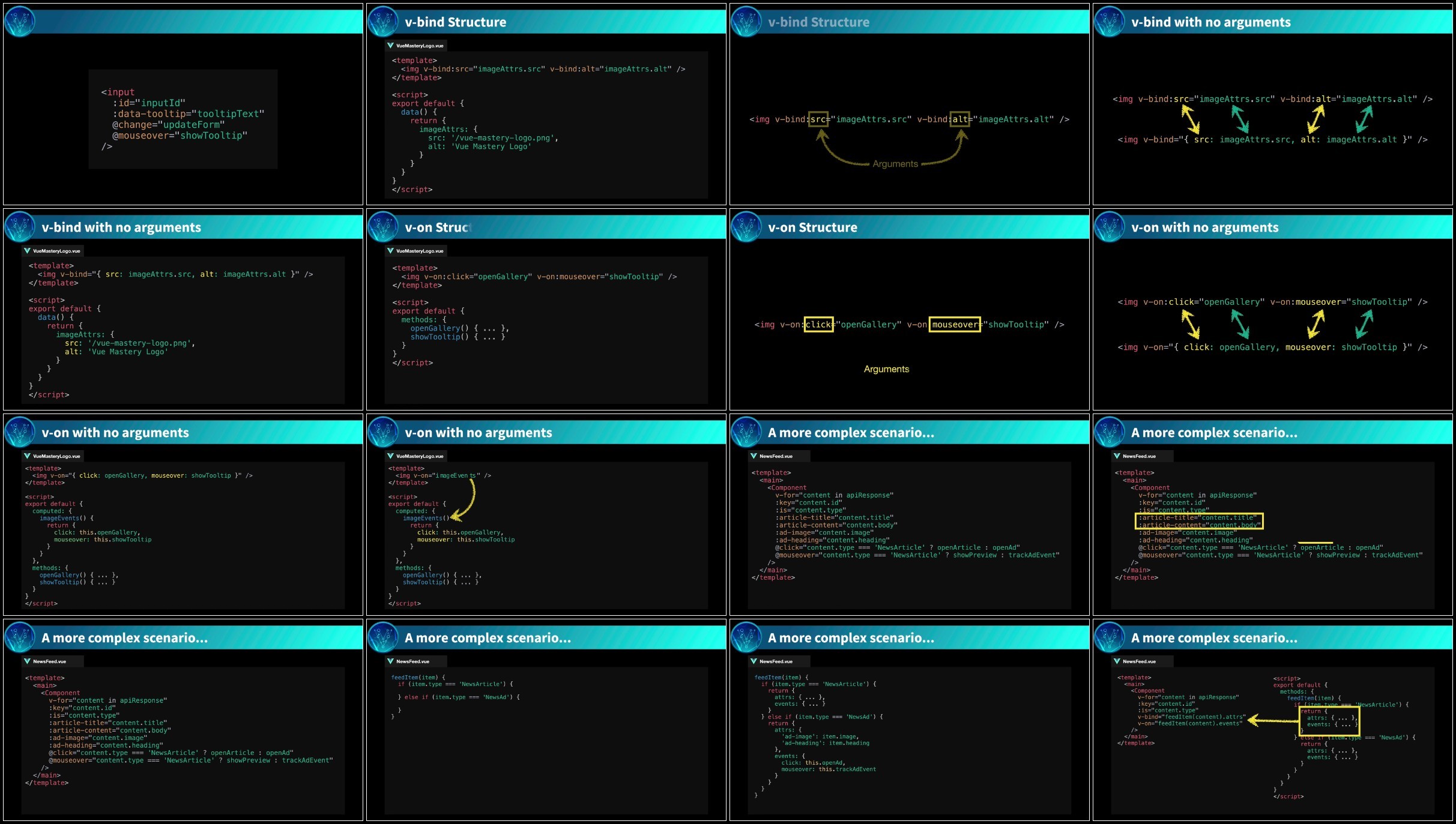
Task: Click NewsFeed.vue tab on slide with 'ad-image': item.image
Action: (778, 661)
